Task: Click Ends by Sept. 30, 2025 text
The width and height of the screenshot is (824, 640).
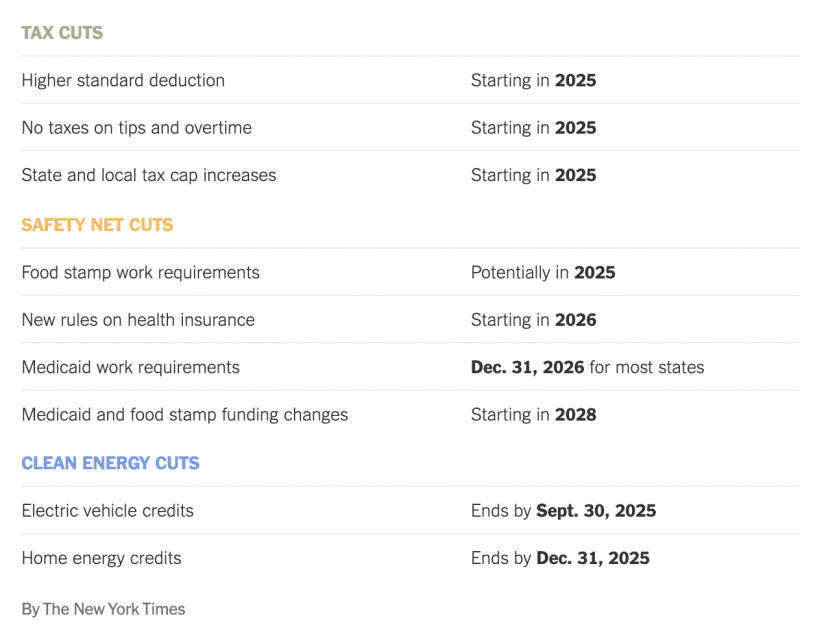Action: tap(563, 510)
